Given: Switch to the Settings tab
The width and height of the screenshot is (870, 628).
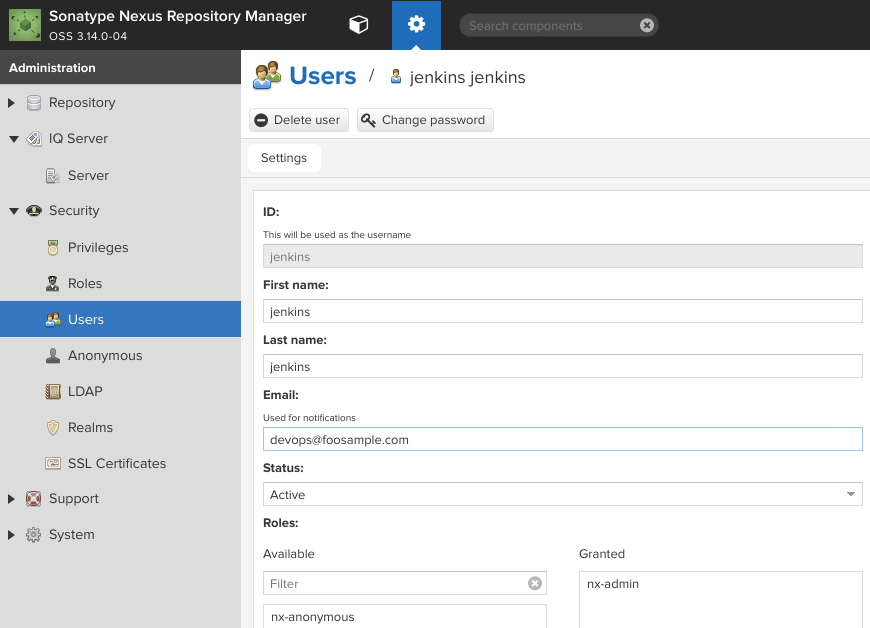Looking at the screenshot, I should pos(284,158).
